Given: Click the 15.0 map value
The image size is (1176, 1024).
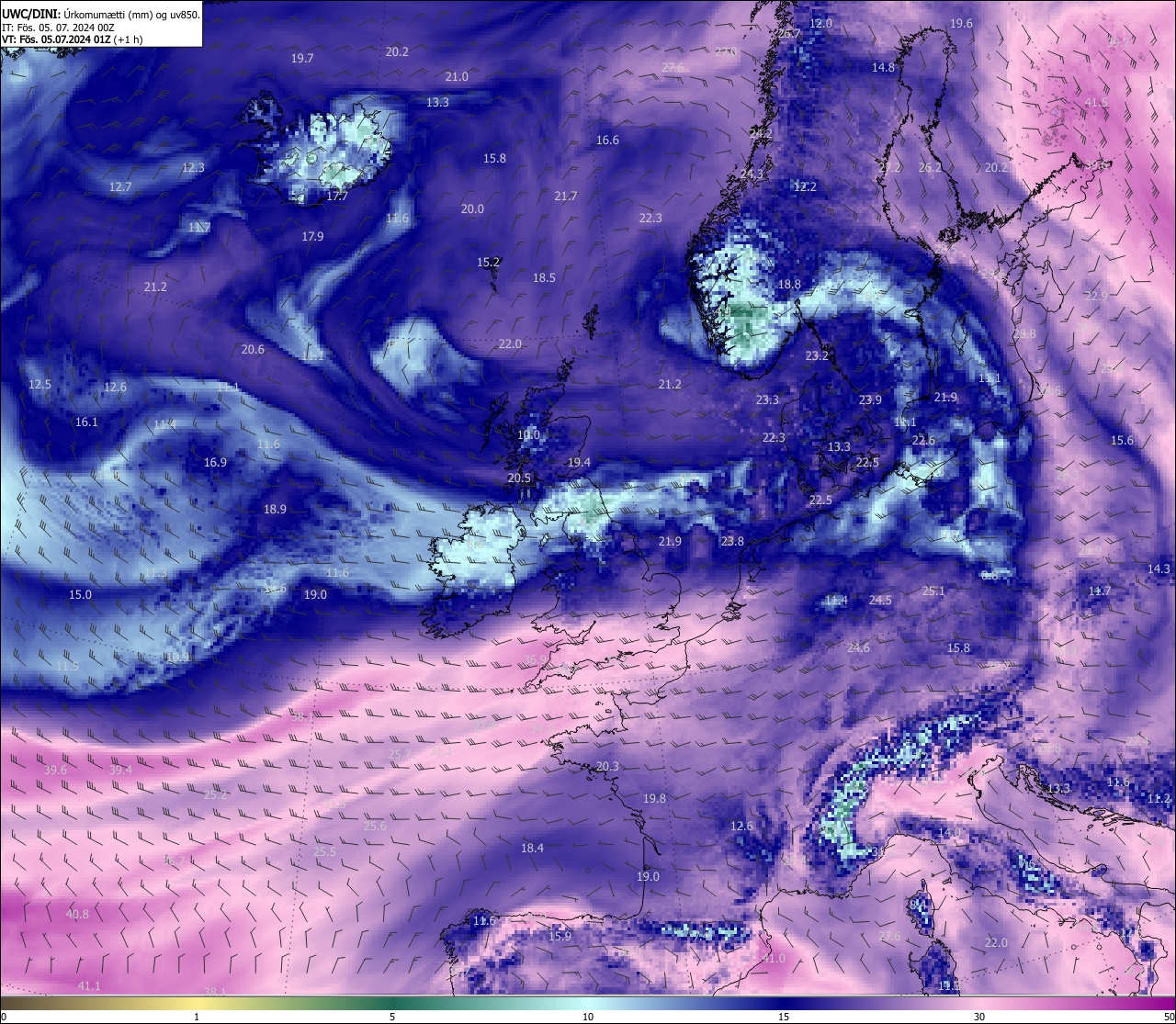Looking at the screenshot, I should [80, 594].
